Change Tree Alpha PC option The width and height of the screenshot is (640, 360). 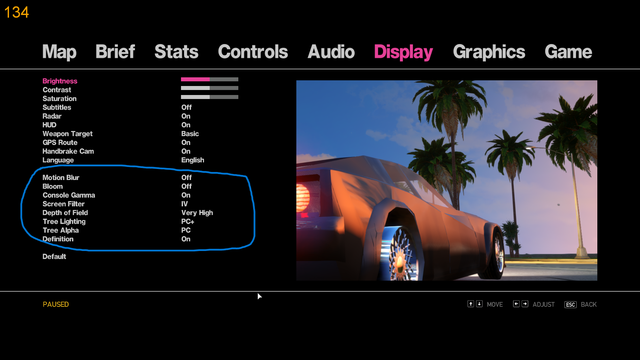(x=186, y=230)
